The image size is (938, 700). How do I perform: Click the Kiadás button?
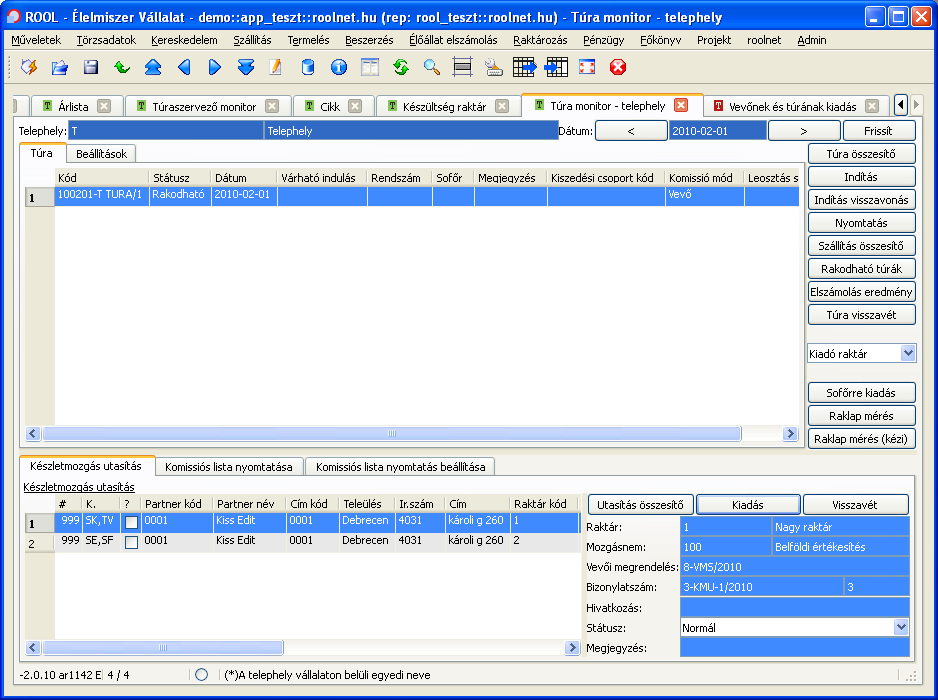coord(747,504)
